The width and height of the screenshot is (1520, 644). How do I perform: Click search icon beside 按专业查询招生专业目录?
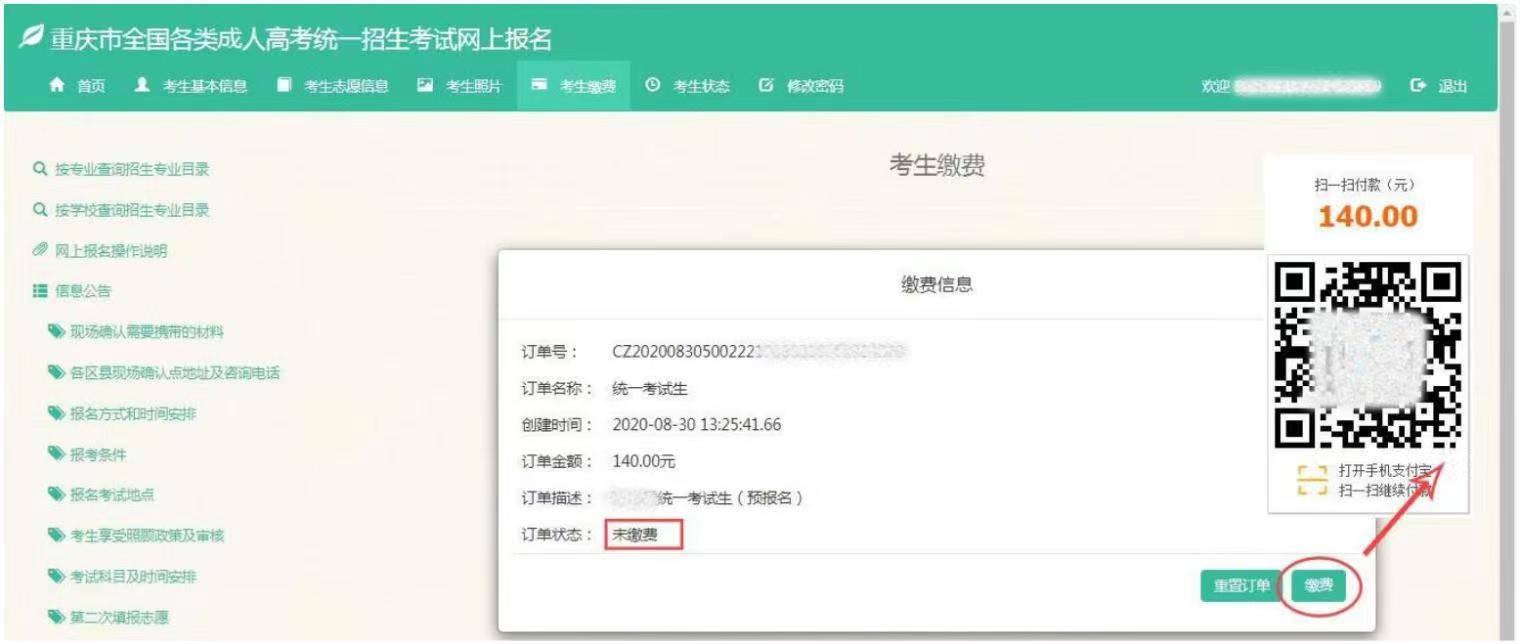coord(39,169)
